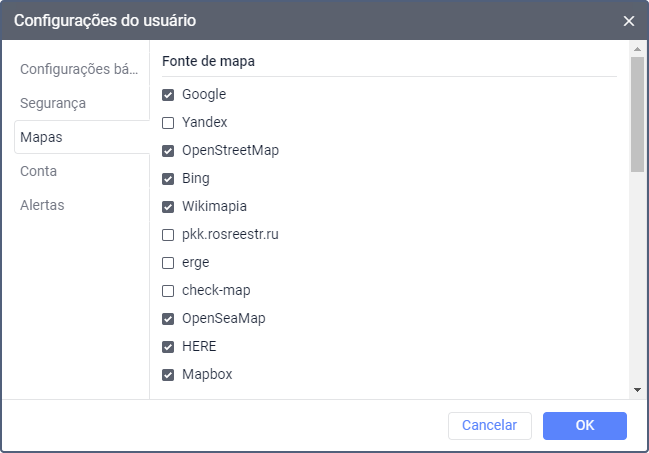Disable the Mapbox map source
Image resolution: width=649 pixels, height=453 pixels.
[x=168, y=375]
